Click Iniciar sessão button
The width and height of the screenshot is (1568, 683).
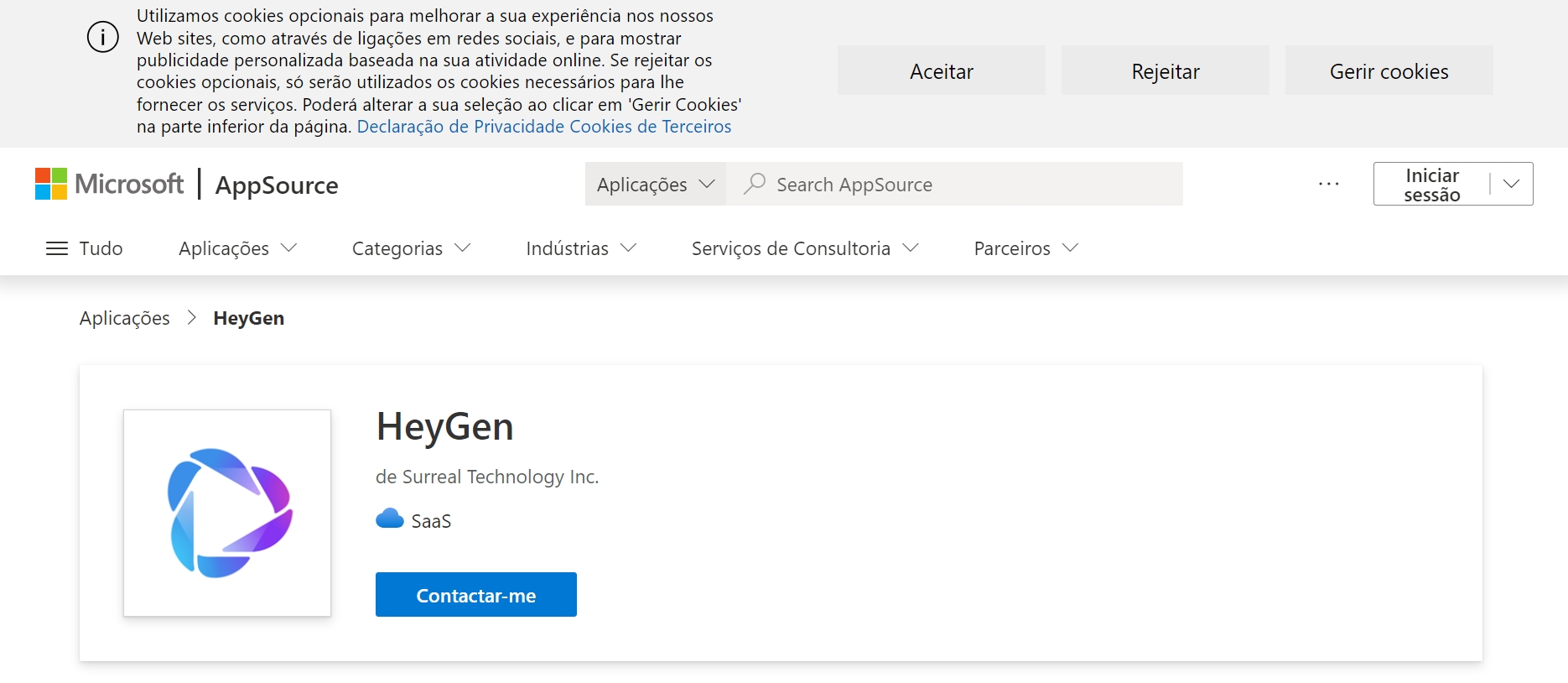tap(1432, 185)
